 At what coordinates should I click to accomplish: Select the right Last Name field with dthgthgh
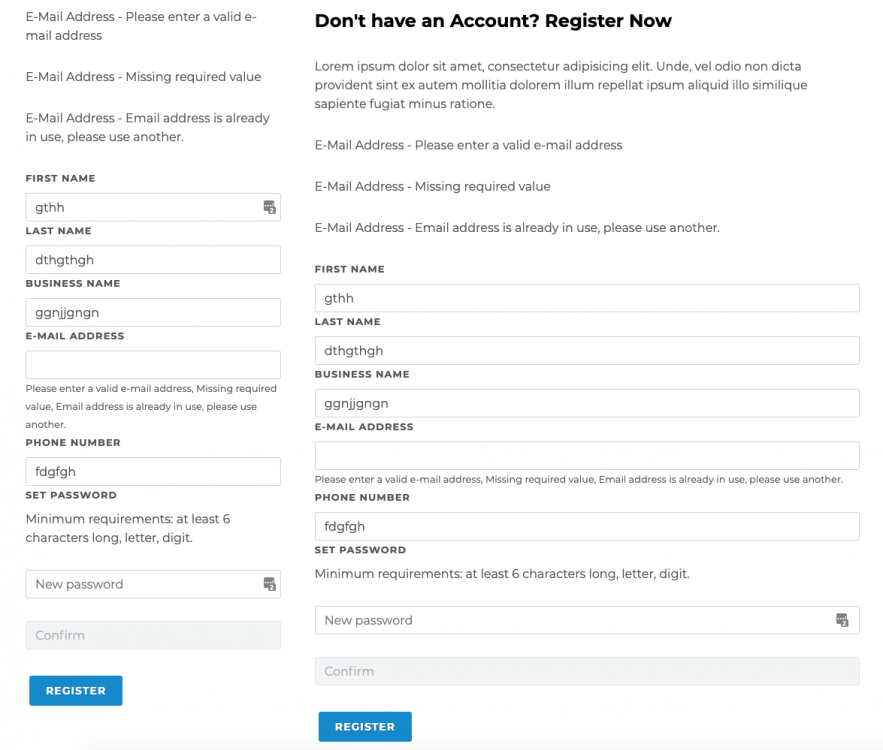[x=587, y=350]
